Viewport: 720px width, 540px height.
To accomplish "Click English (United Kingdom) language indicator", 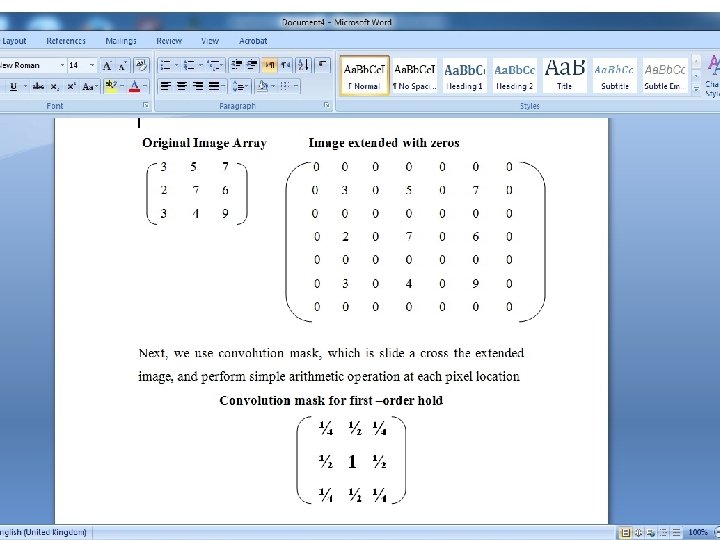I will click(44, 533).
